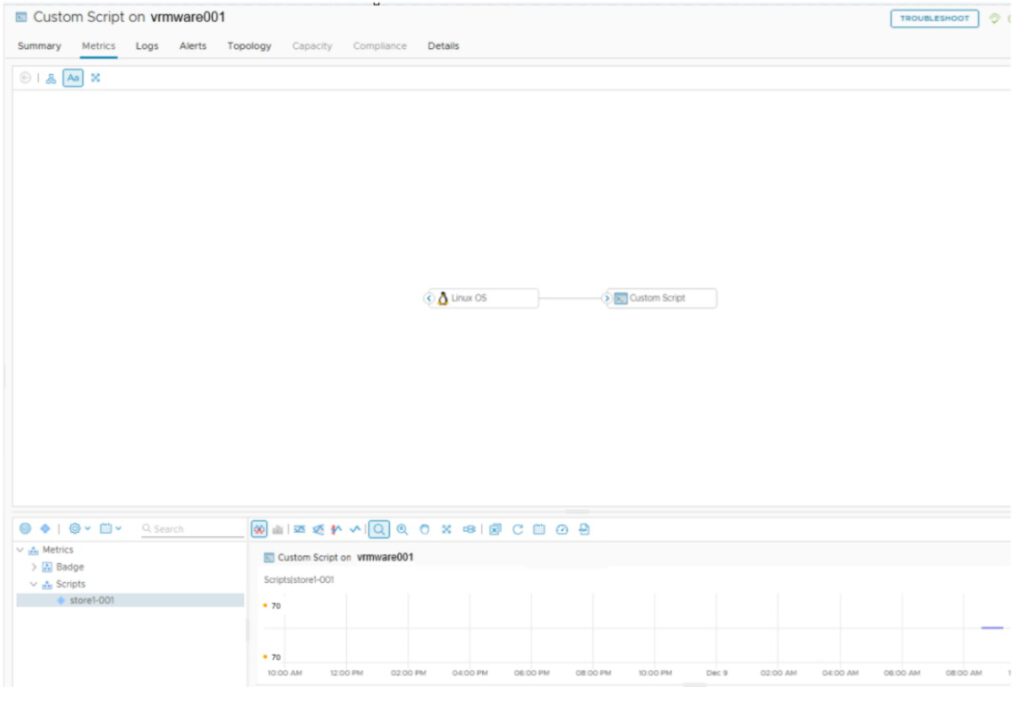Click the TROUBLESHOOT button

click(934, 19)
